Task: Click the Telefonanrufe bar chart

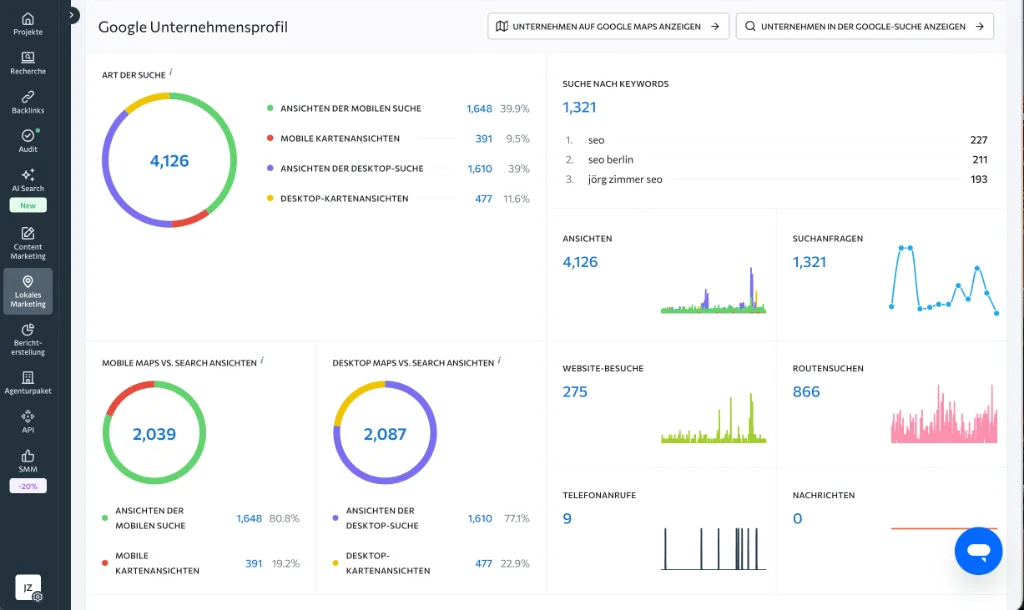Action: (x=713, y=549)
